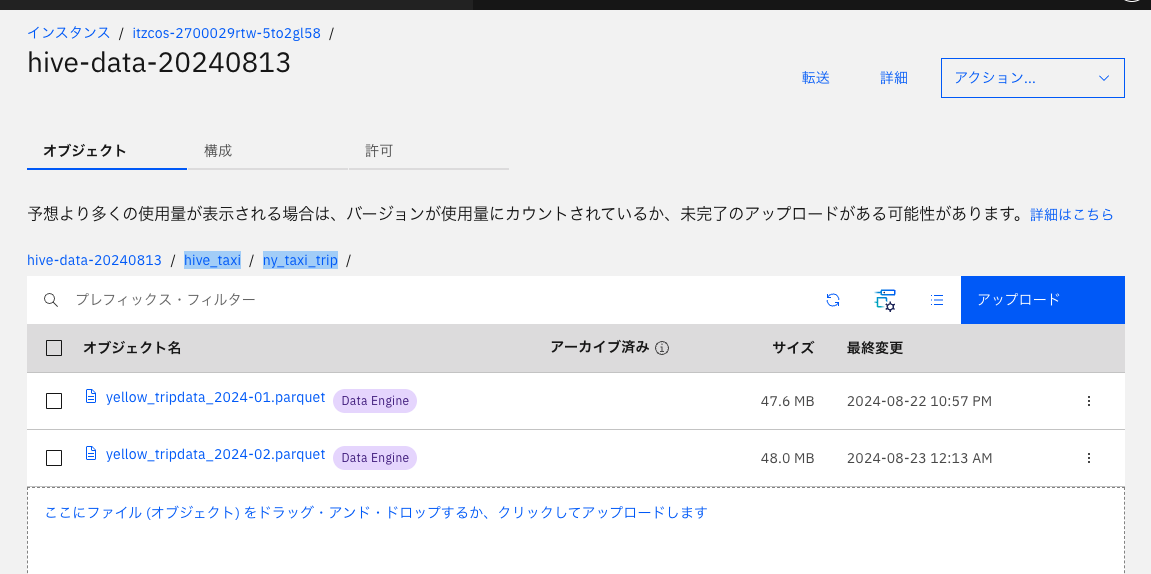Viewport: 1151px width, 574px height.
Task: Follow the 詳細はこちら link
Action: [x=1072, y=214]
